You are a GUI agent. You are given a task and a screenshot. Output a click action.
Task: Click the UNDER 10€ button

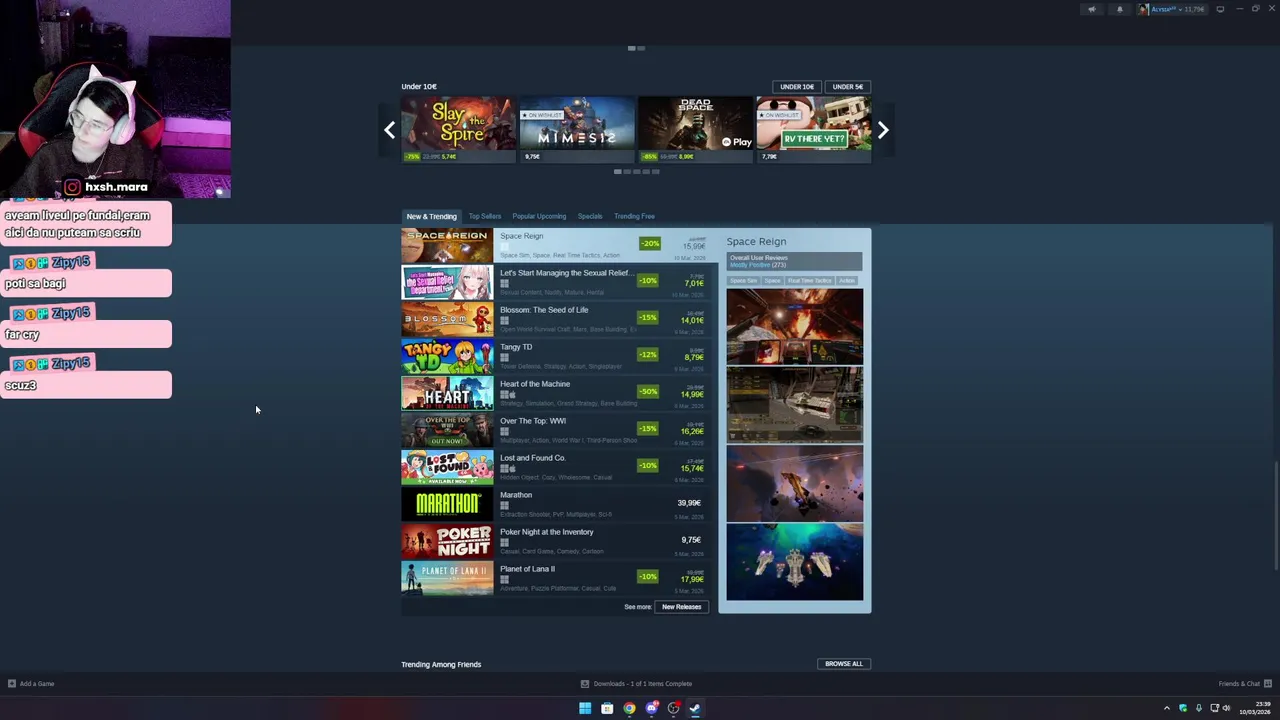[797, 87]
